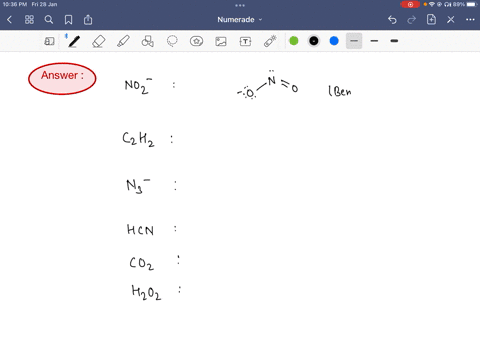Screen dimensions: 480x360
Task: Close the editing toolbar with X
Action: [x=451, y=20]
